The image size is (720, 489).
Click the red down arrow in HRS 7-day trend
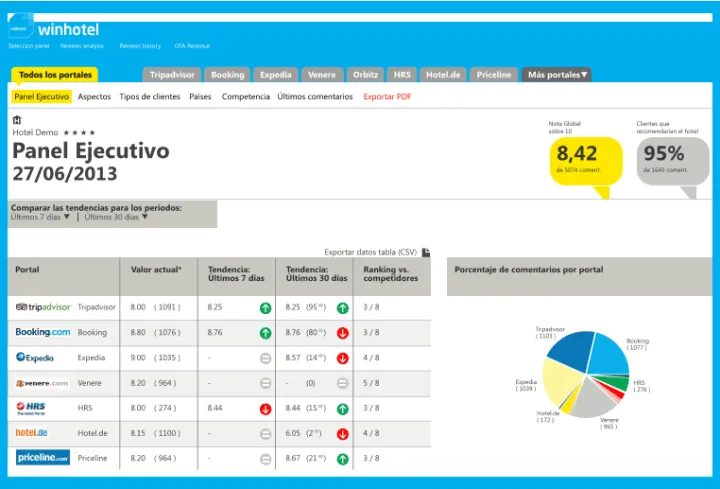pyautogui.click(x=265, y=408)
